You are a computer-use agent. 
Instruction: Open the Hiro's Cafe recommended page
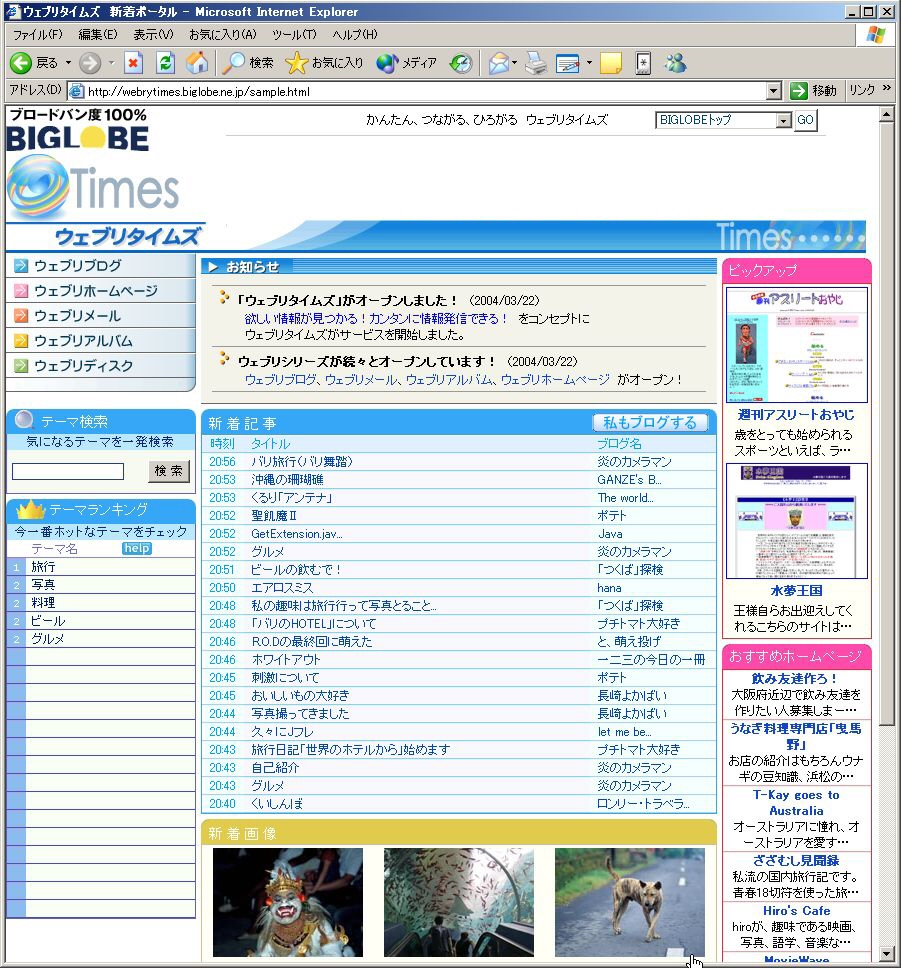[797, 911]
